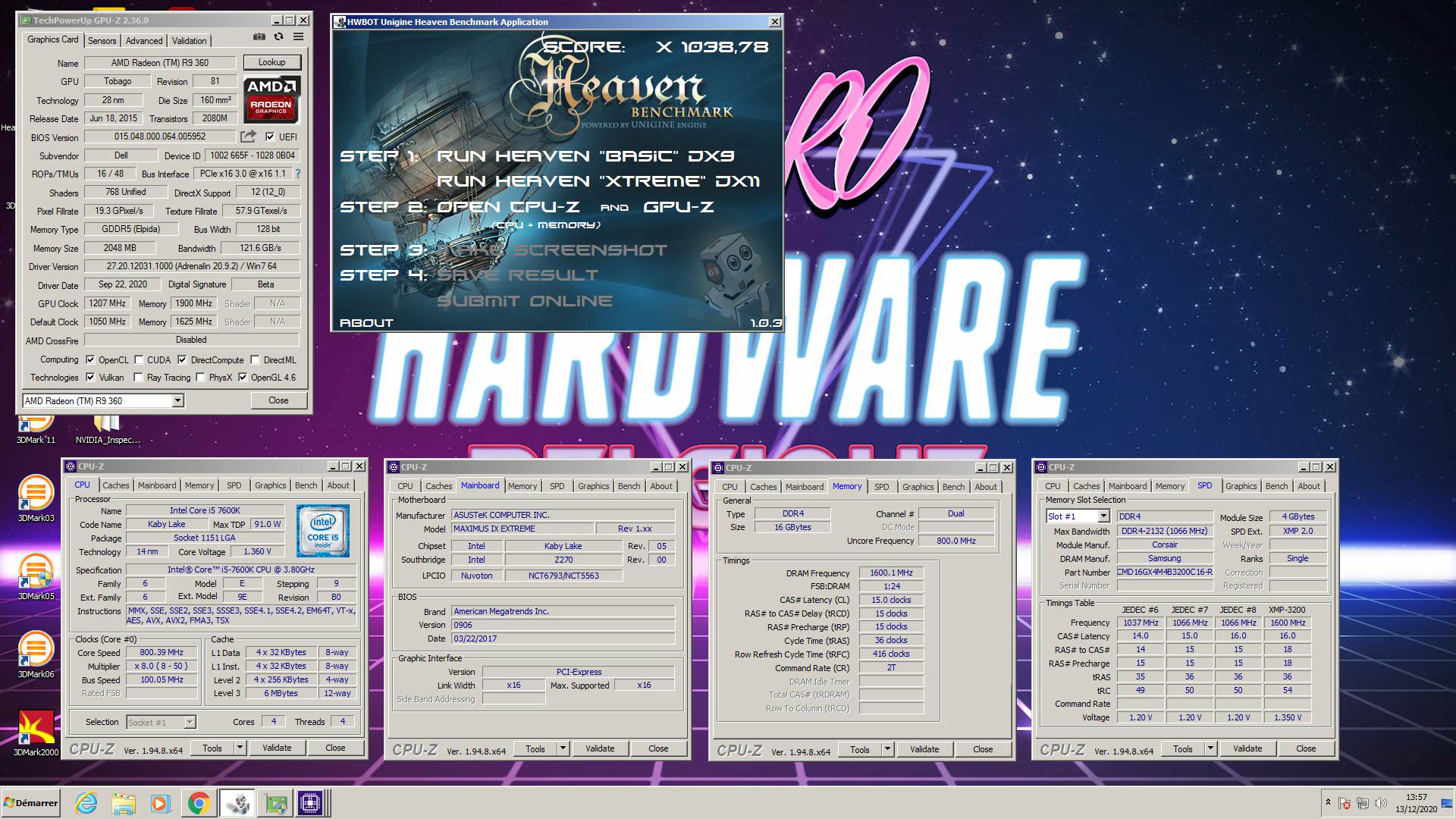Screen dimensions: 1456x819
Task: Click Validate in the SPD CPU-Z window
Action: (1247, 748)
